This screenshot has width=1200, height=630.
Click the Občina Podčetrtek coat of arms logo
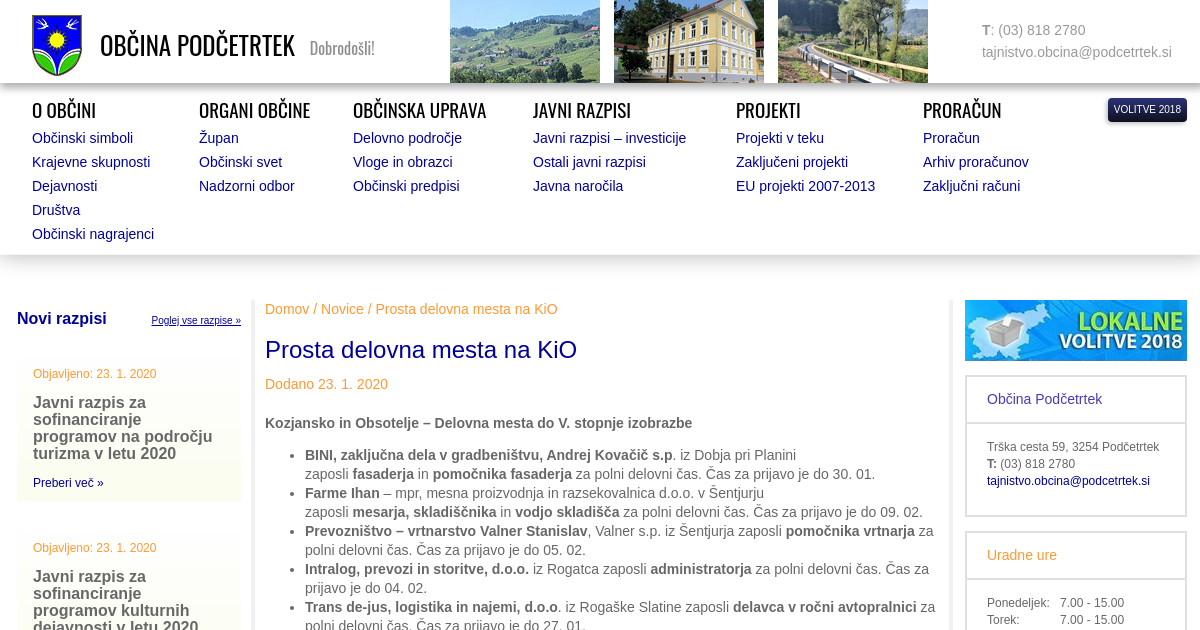[57, 45]
